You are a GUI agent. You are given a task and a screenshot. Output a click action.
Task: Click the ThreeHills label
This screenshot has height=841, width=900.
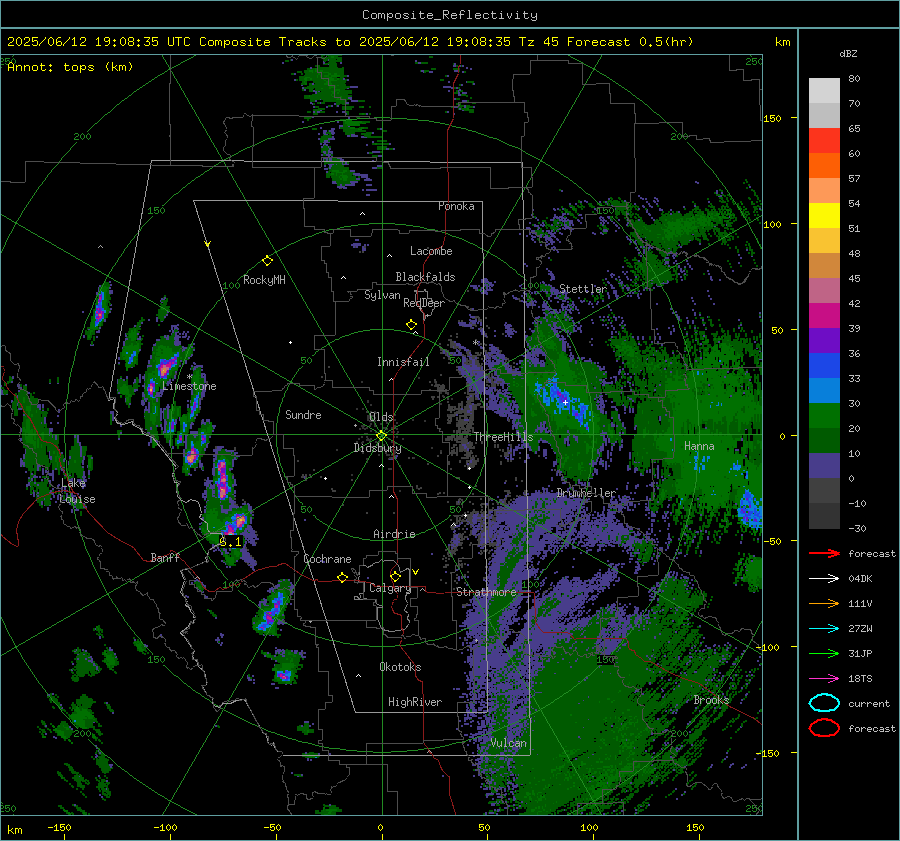[x=503, y=437]
